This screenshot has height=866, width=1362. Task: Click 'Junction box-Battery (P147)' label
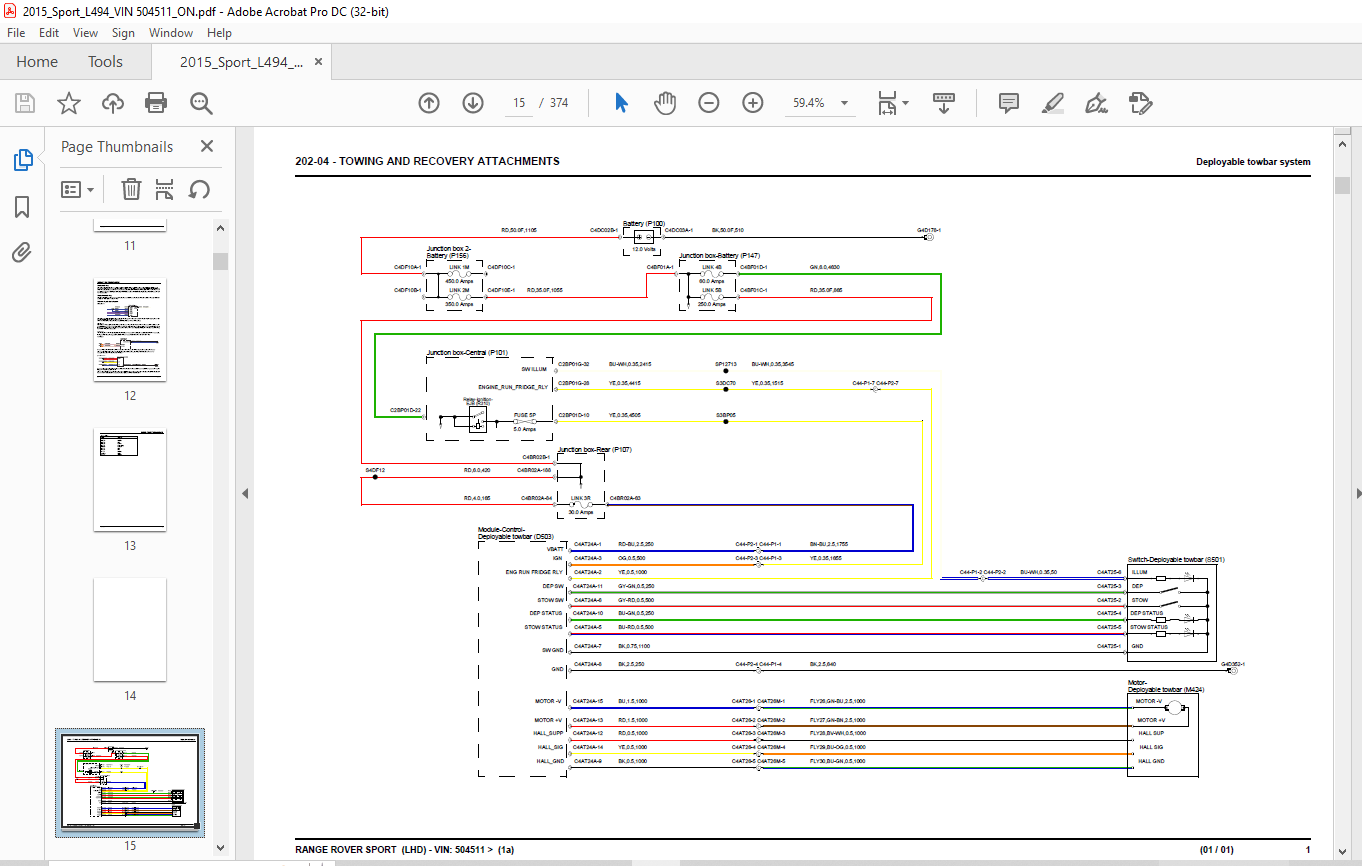720,256
